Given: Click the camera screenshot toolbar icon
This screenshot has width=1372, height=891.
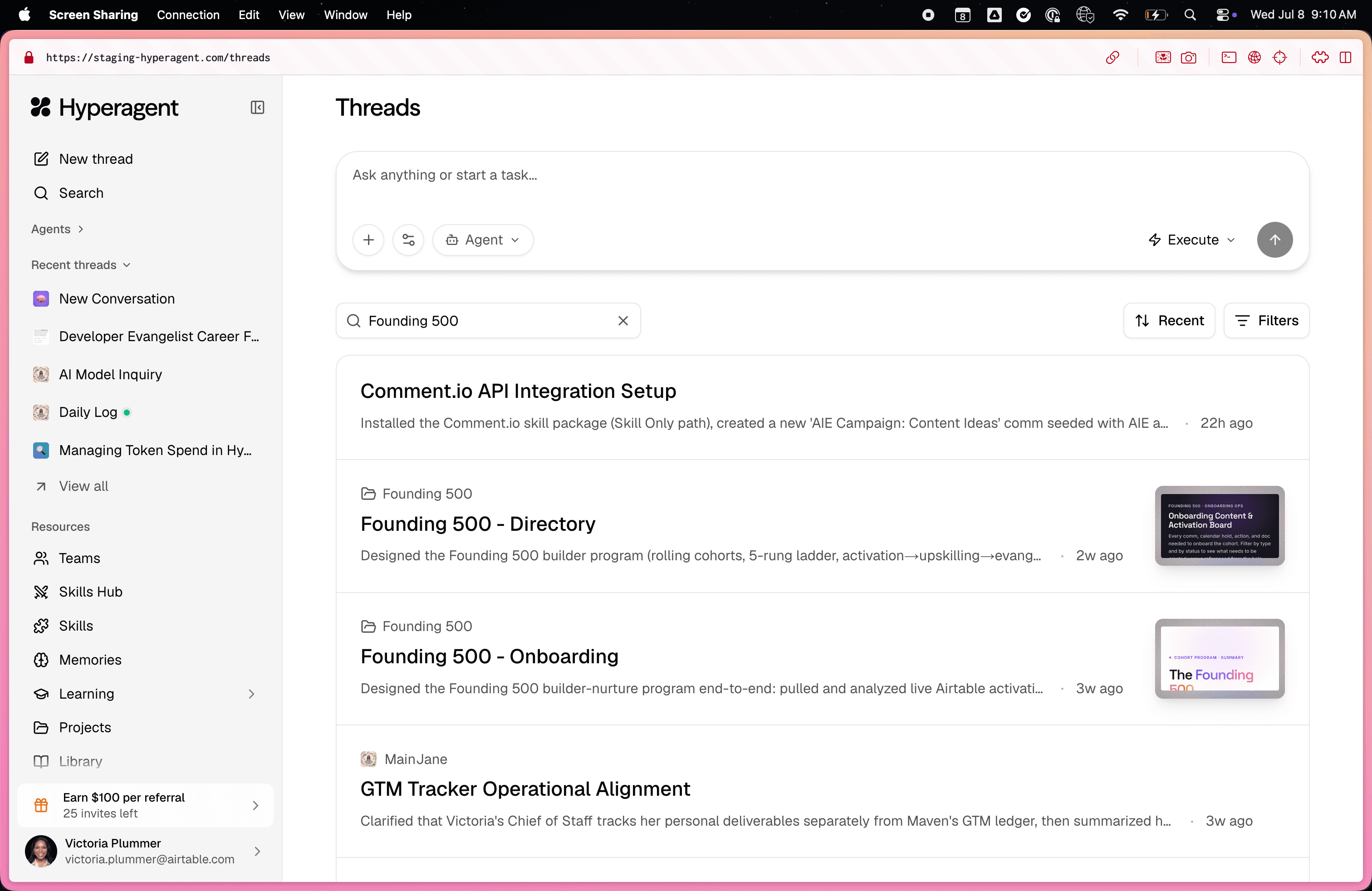Looking at the screenshot, I should click(x=1188, y=57).
